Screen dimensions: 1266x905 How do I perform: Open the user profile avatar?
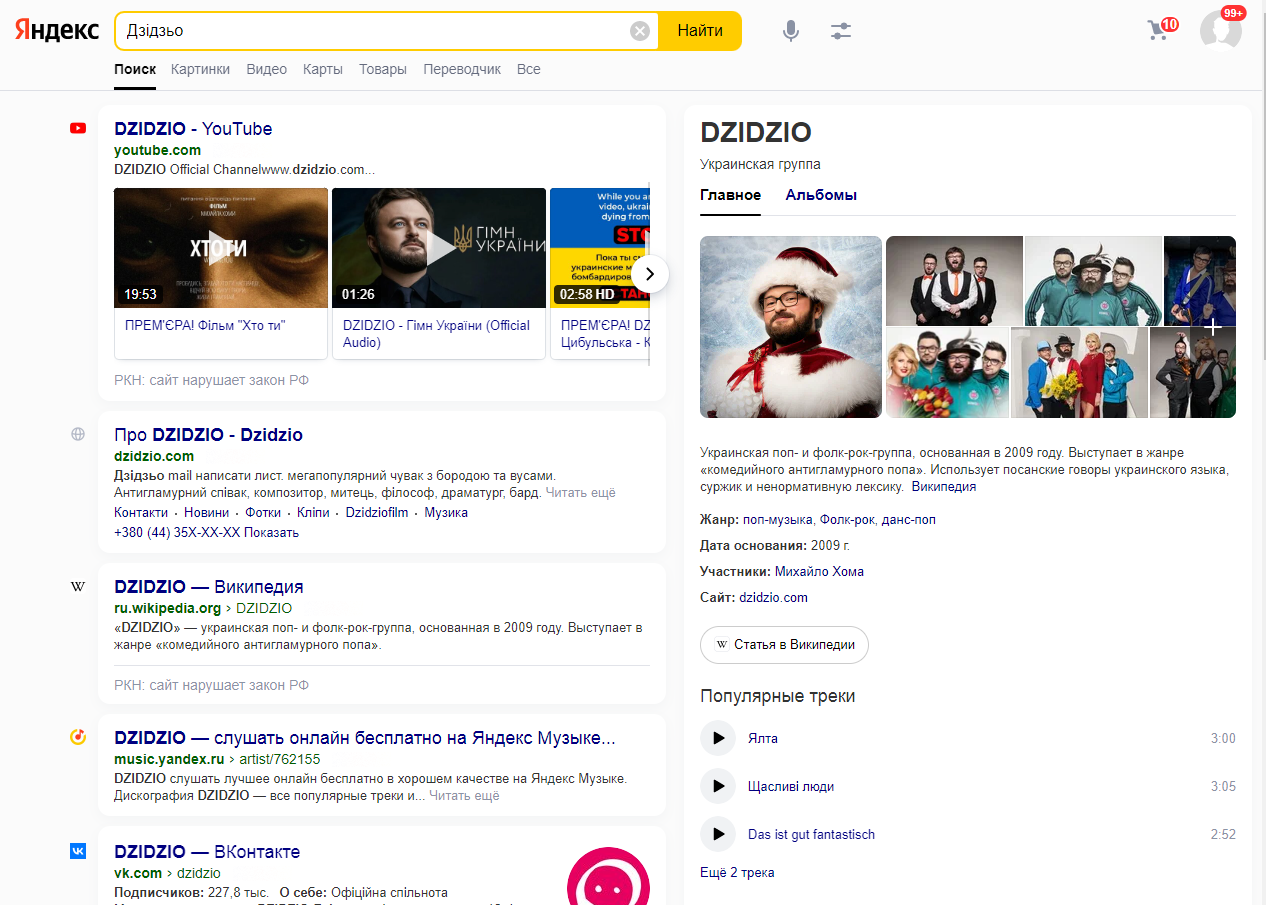click(1221, 30)
